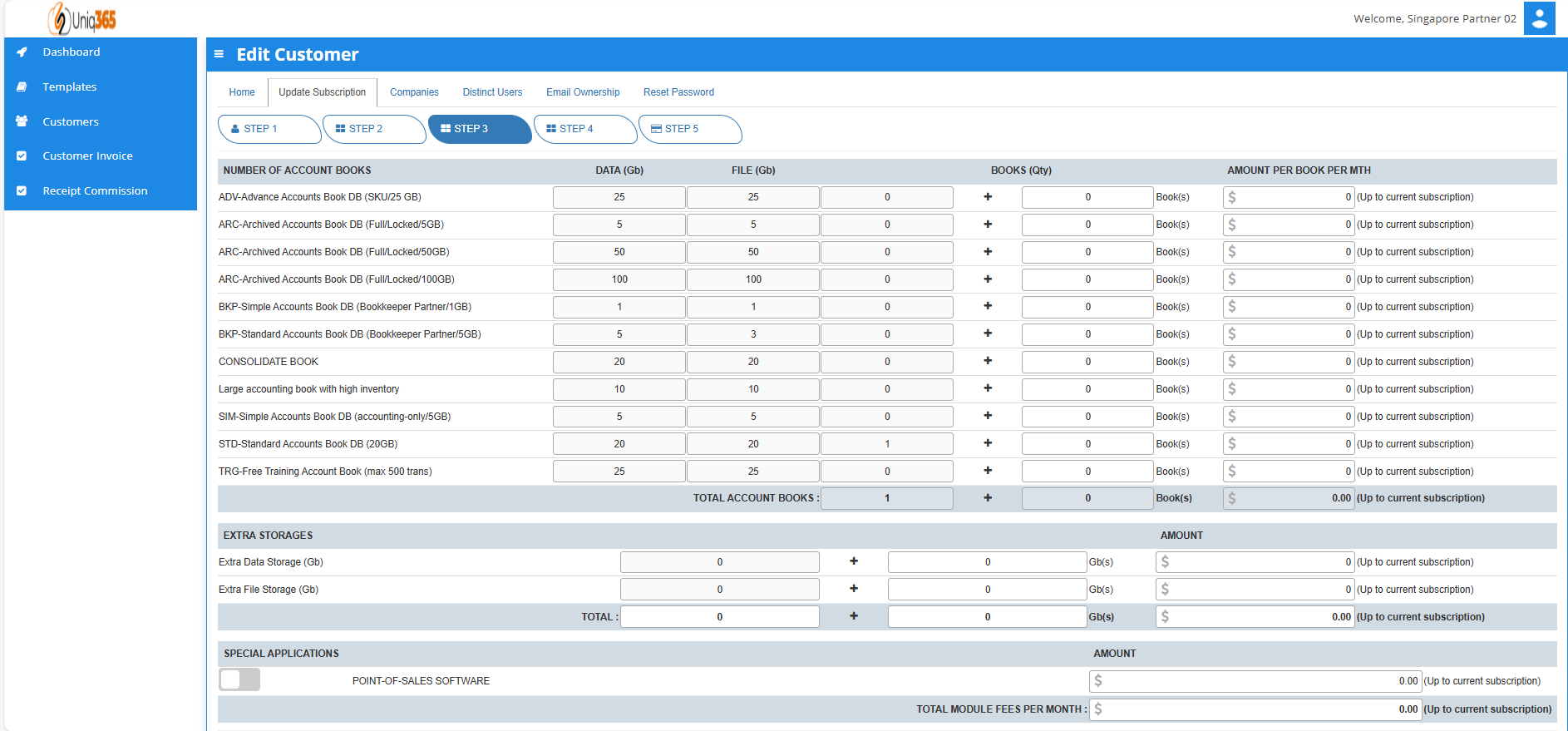1568x731 pixels.
Task: Switch to the Companies tab
Action: pos(414,92)
